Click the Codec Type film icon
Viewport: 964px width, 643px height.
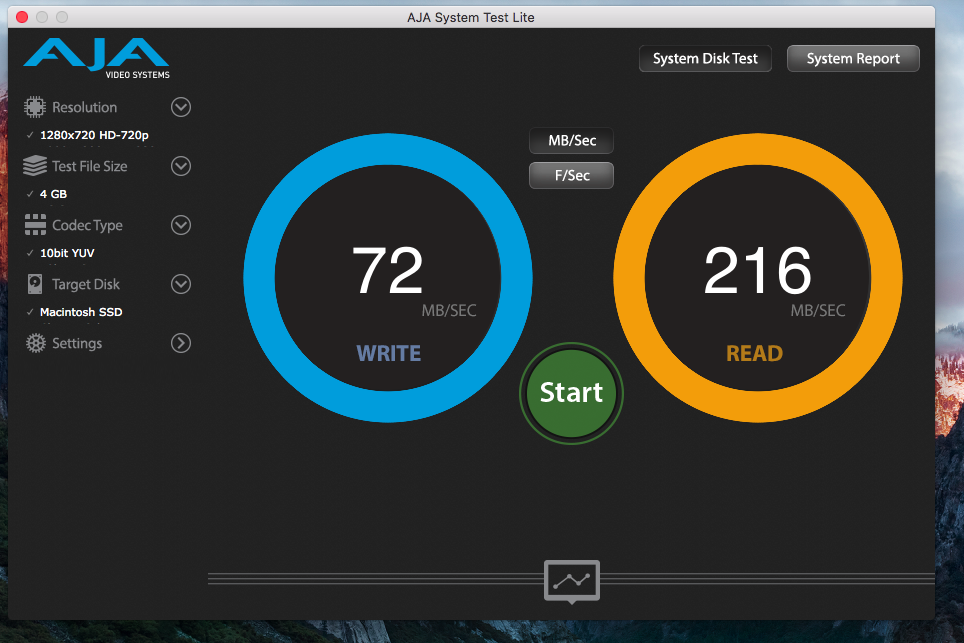[x=35, y=225]
